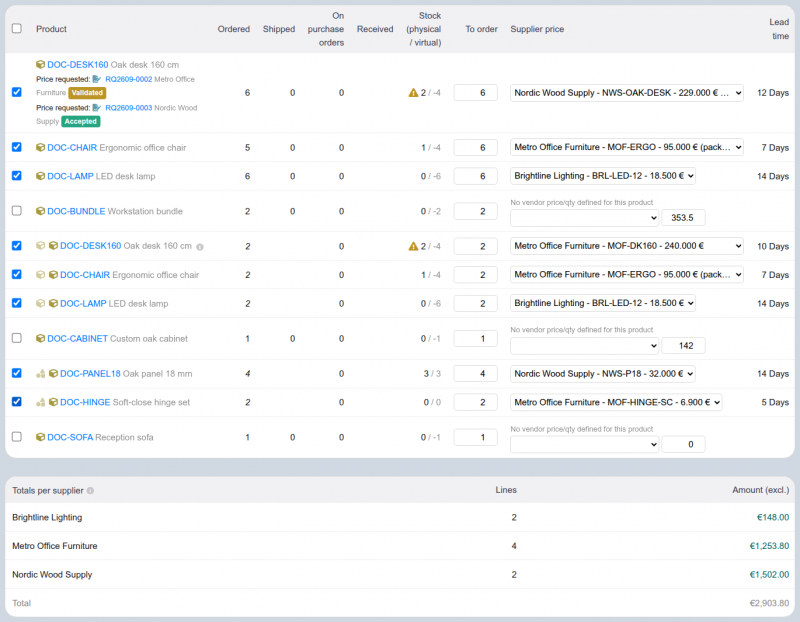Click the stock warning triangle in the NWS-OAK-DESK row
Viewport: 800px width, 622px height.
coord(413,93)
